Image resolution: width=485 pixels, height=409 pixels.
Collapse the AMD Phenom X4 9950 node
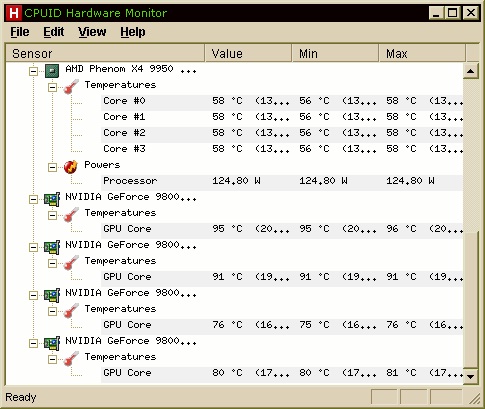pos(33,71)
